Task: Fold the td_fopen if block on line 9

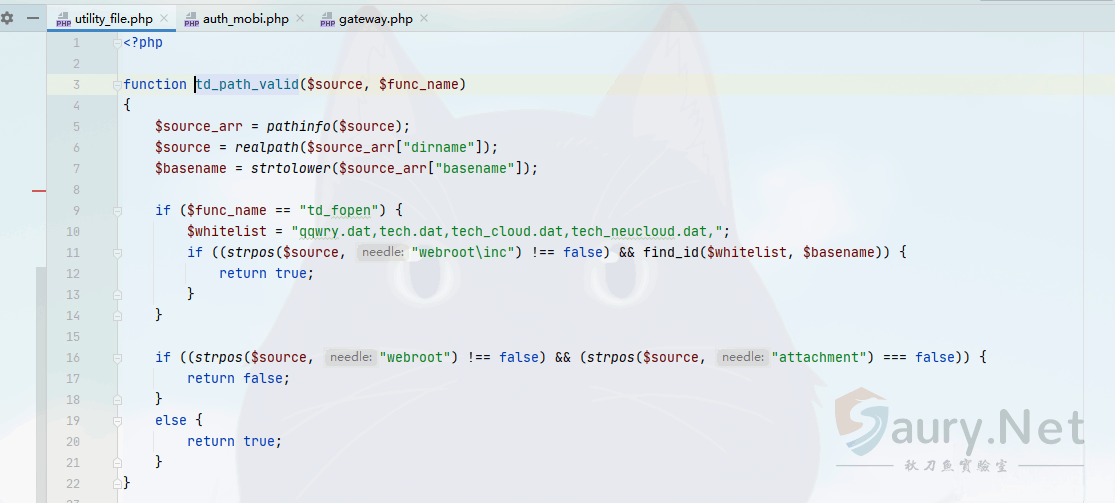Action: (118, 210)
